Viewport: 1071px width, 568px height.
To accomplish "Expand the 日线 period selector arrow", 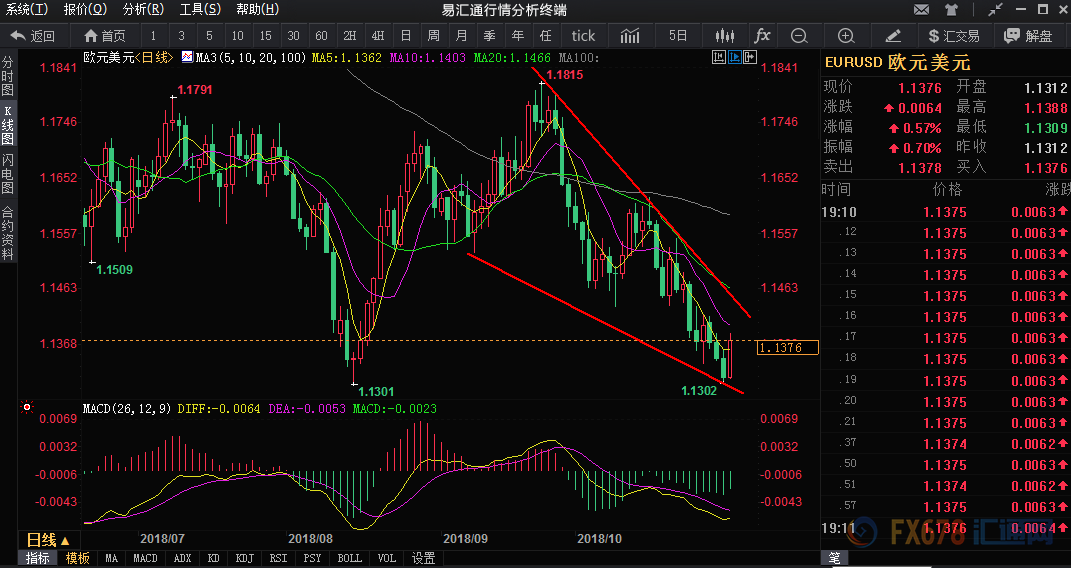I will pos(65,540).
